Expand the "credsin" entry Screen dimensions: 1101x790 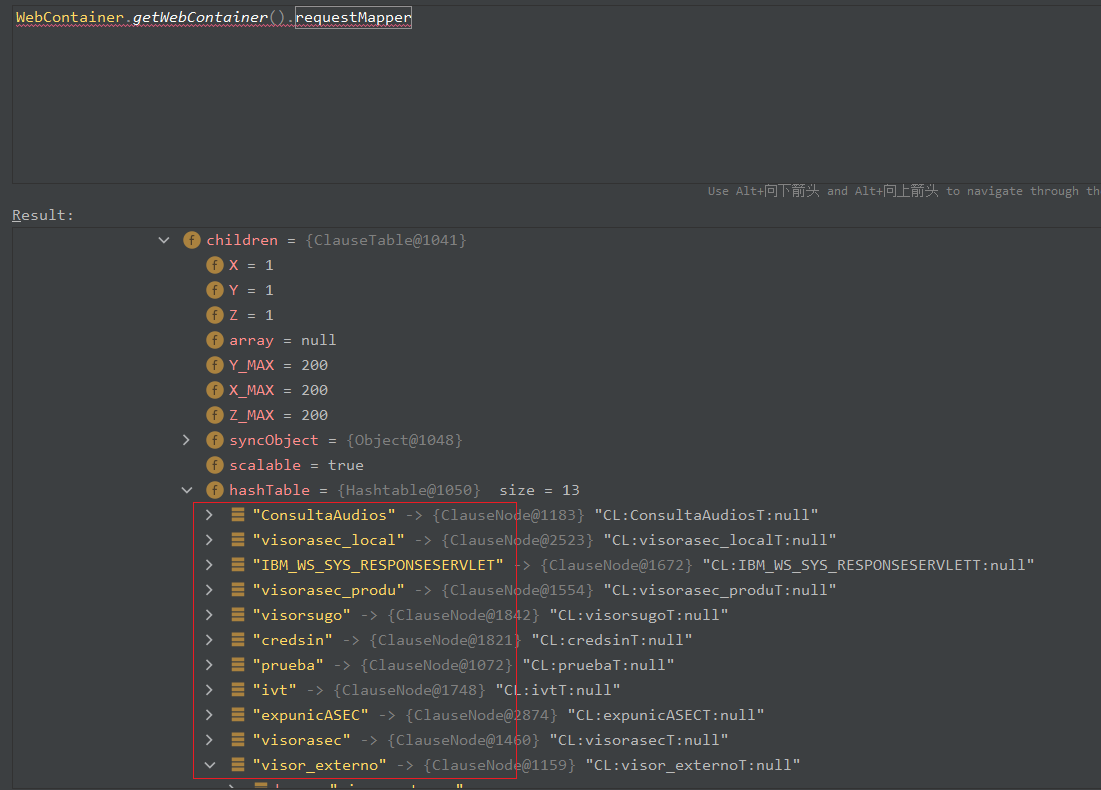point(209,640)
